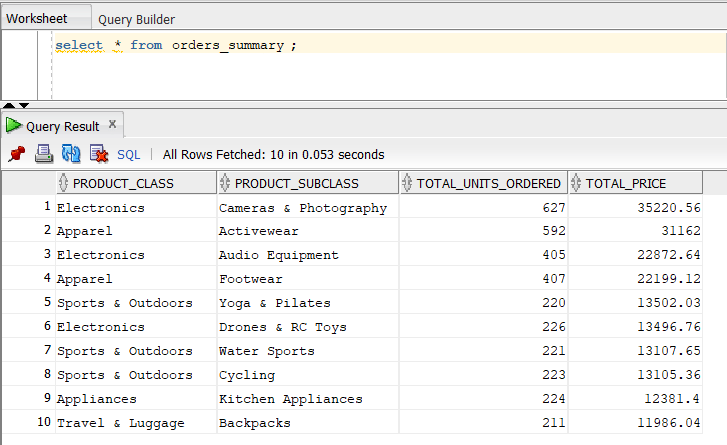Select row number 5 header

28,303
